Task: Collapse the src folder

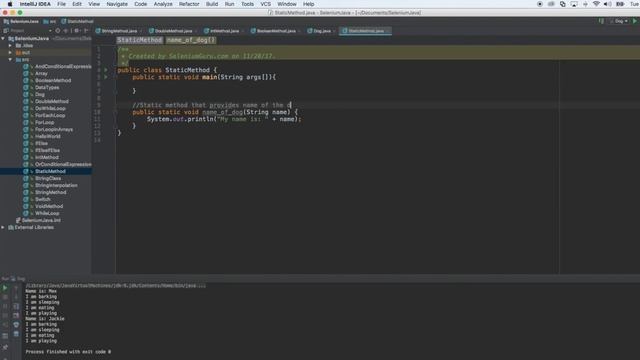Action: tap(10, 60)
